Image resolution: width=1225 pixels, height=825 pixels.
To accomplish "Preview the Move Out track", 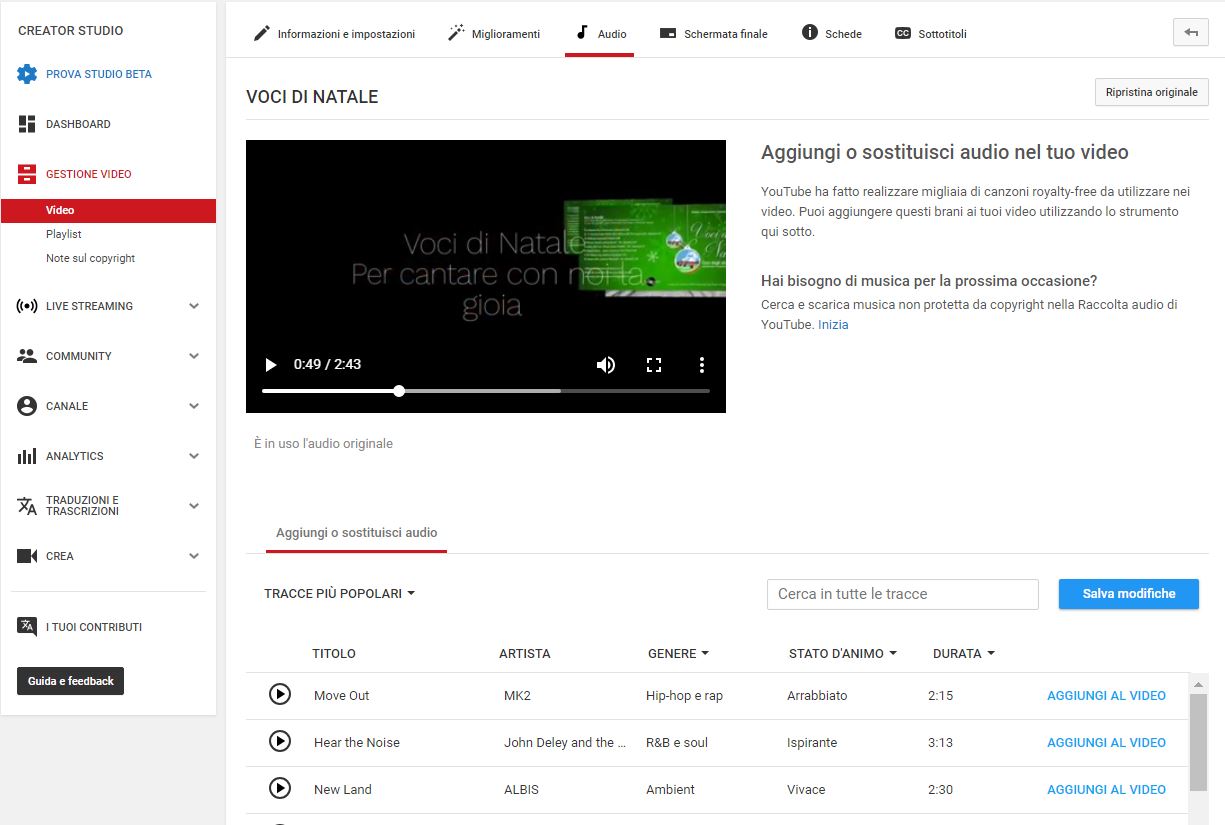I will [x=280, y=695].
